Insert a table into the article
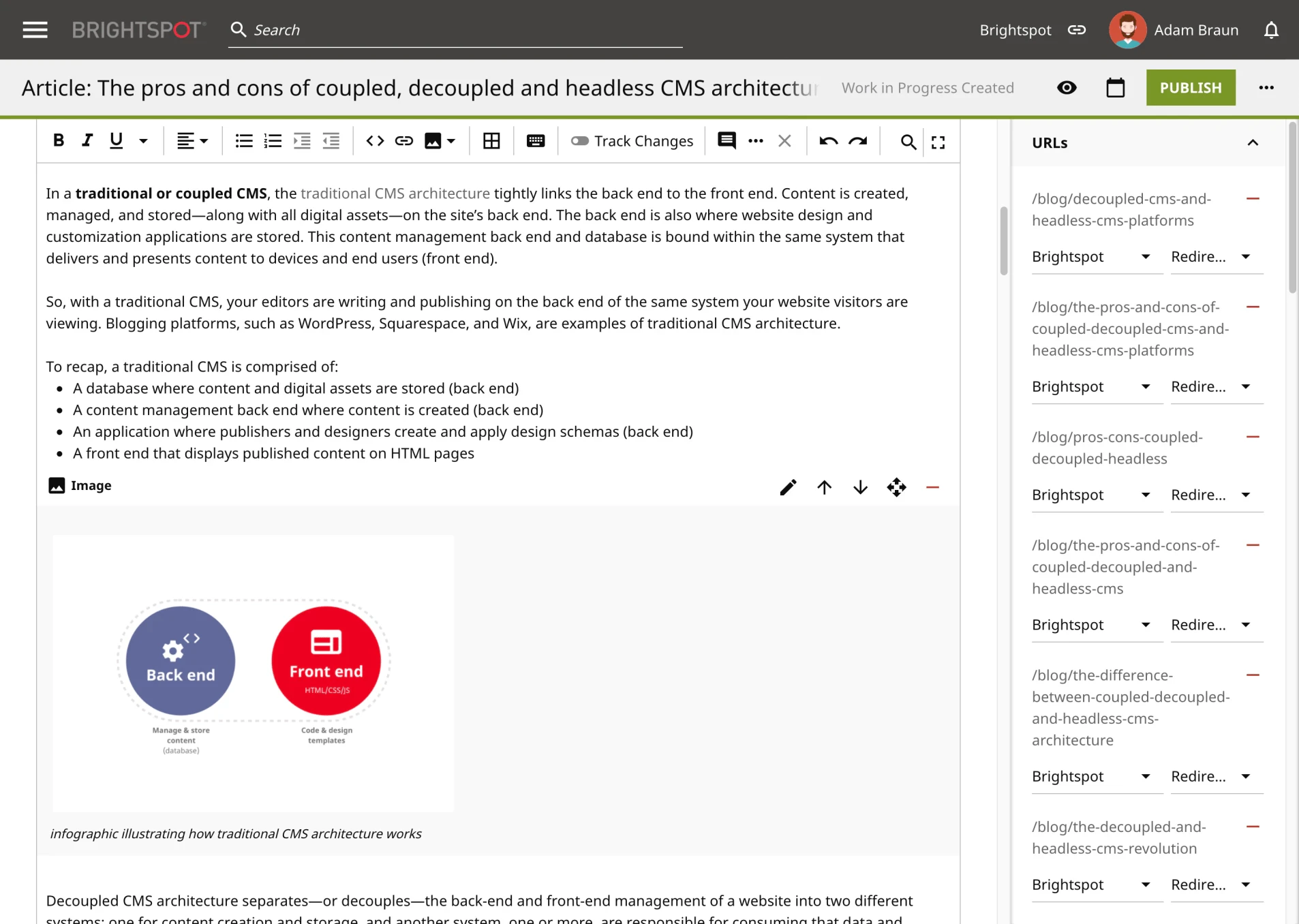1299x924 pixels. pos(491,140)
